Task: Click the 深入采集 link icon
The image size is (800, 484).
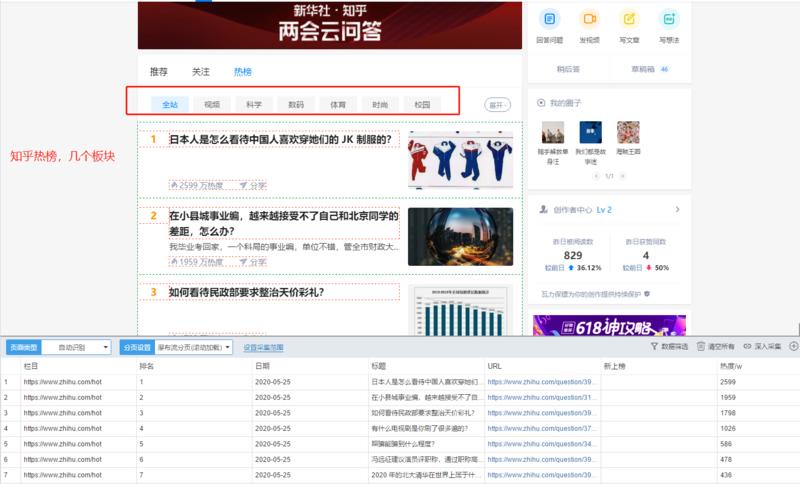Action: (x=747, y=346)
